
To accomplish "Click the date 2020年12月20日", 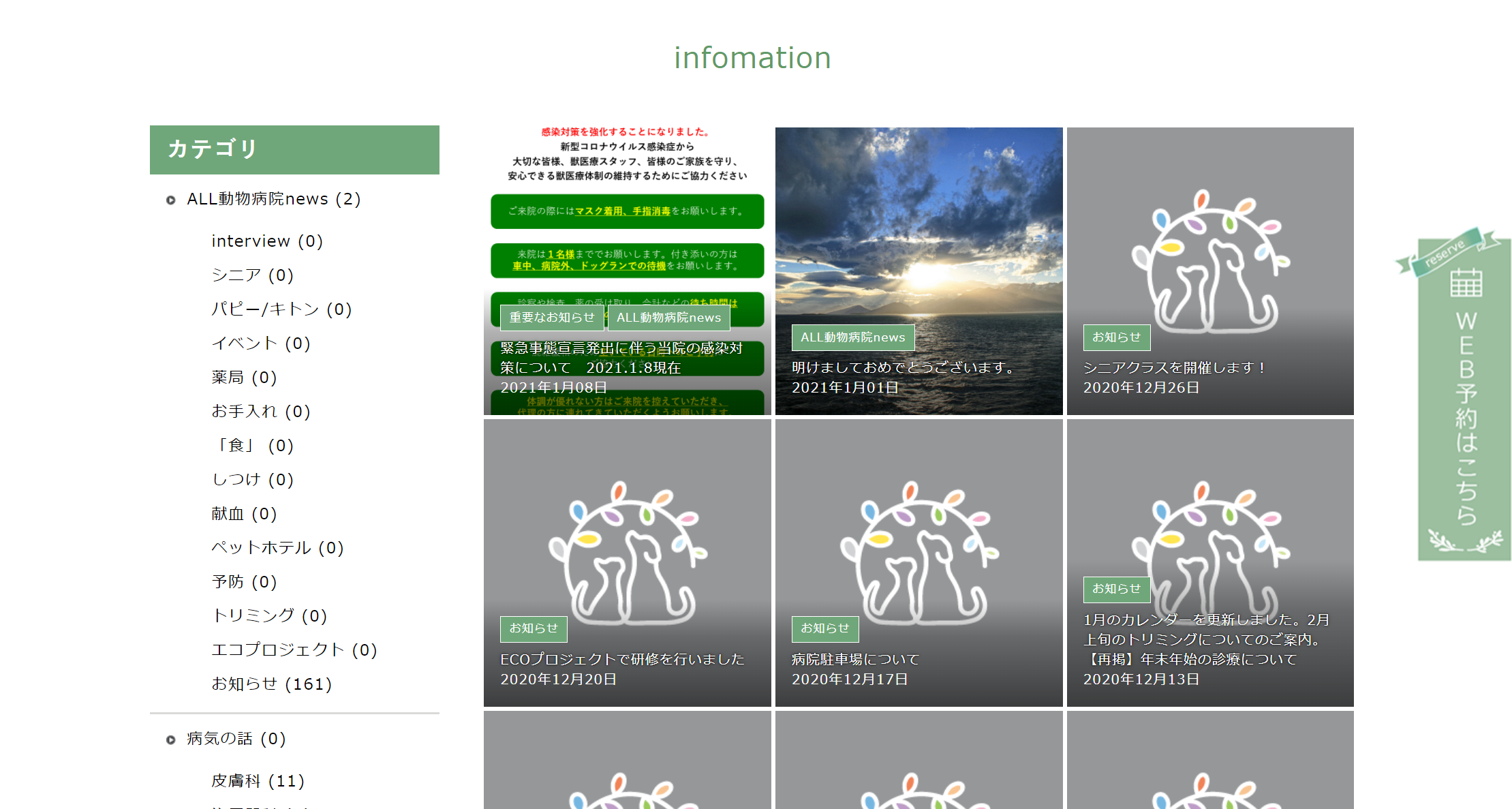I will [558, 679].
